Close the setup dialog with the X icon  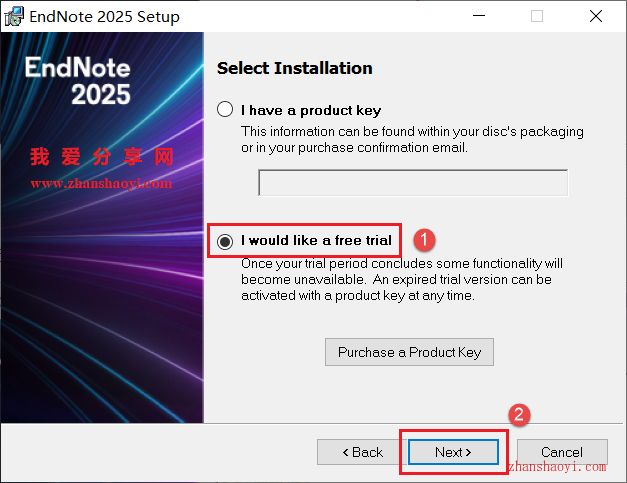coord(596,16)
